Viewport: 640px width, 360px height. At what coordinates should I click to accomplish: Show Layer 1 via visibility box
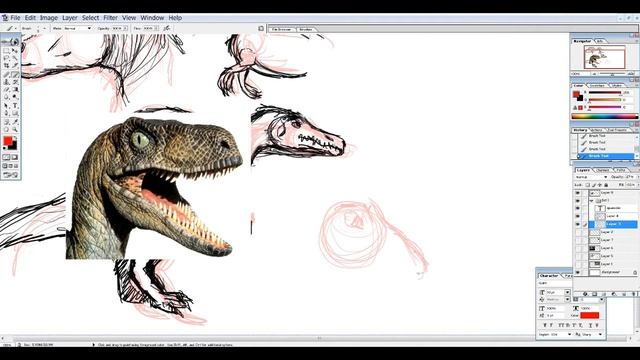(578, 264)
